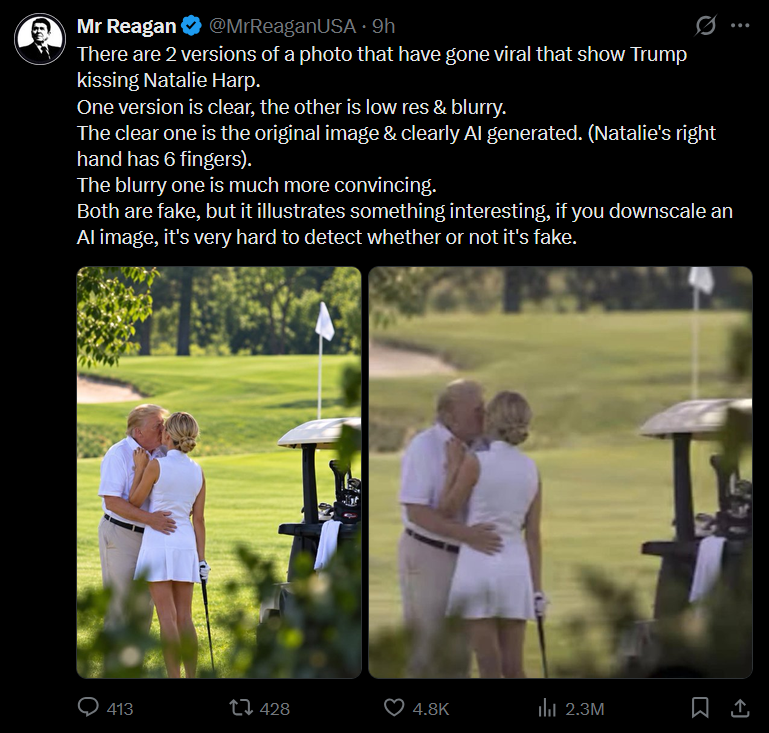Open the clear left golf photo

tap(219, 473)
